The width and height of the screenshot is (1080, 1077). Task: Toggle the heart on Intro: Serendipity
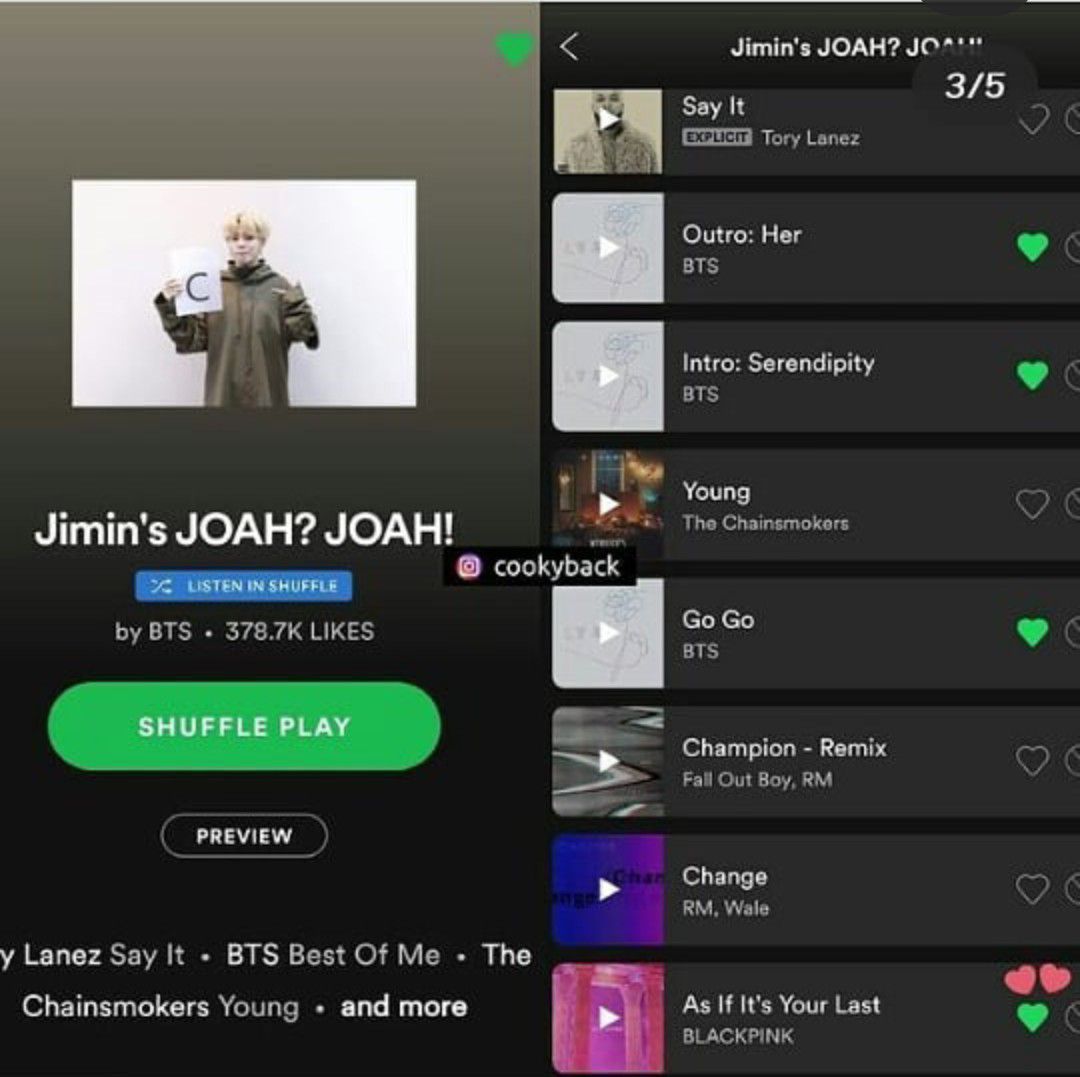click(x=1032, y=375)
